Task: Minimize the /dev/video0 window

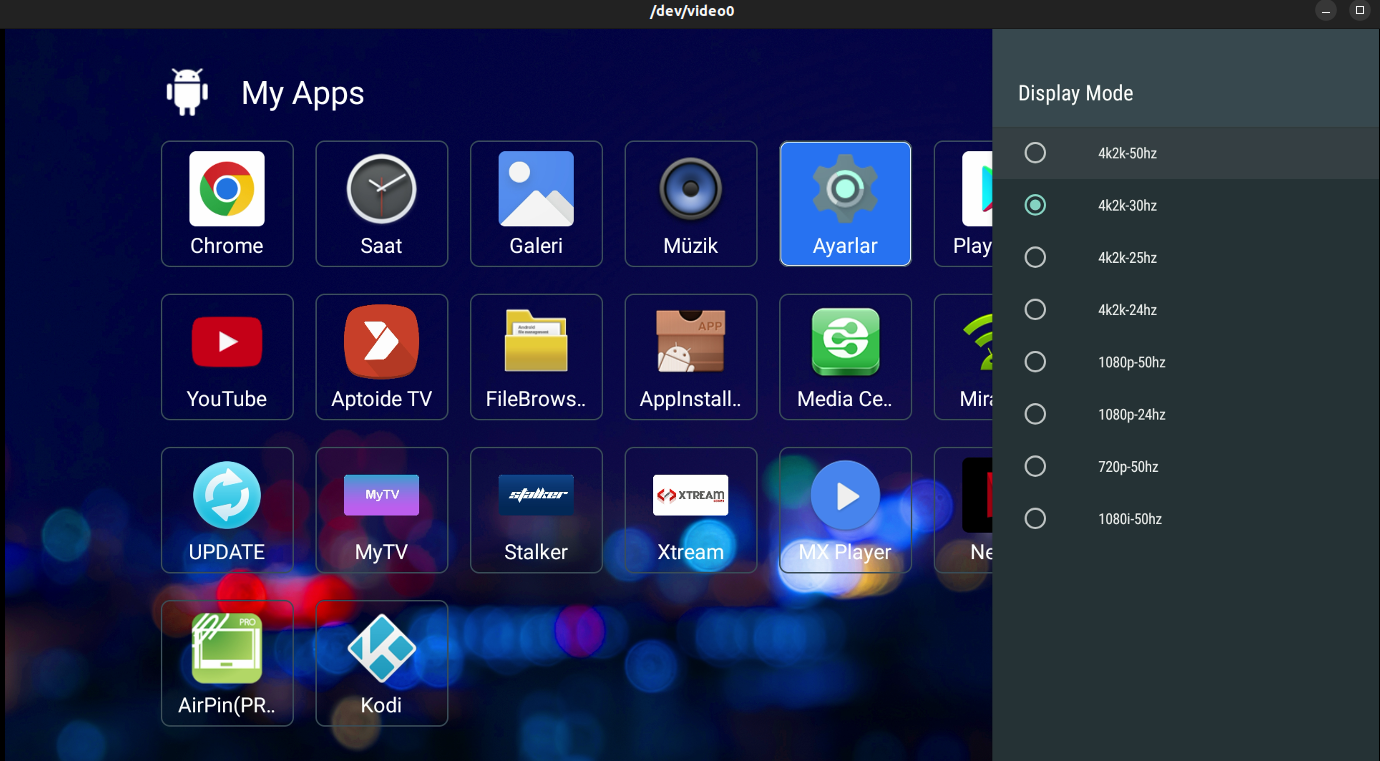Action: pyautogui.click(x=1327, y=11)
